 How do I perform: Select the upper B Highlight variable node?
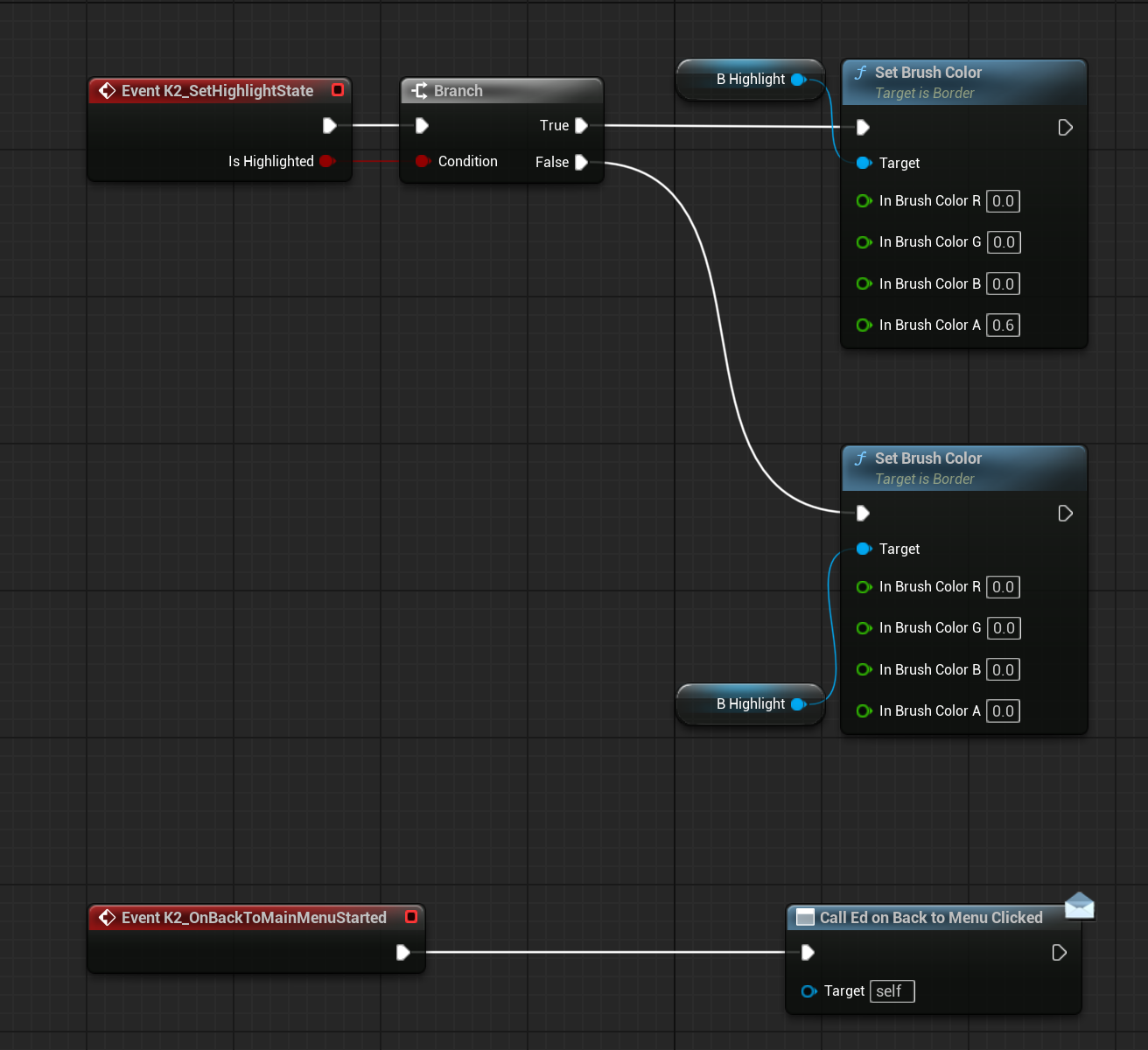(751, 80)
